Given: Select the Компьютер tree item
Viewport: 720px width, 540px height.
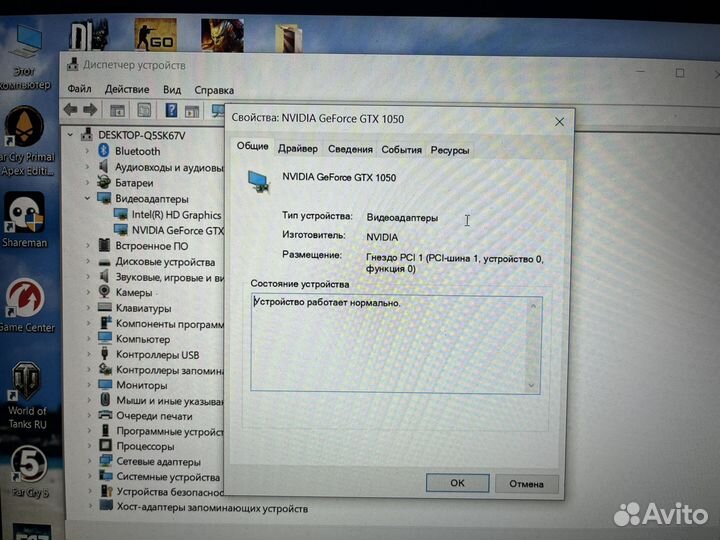Looking at the screenshot, I should pyautogui.click(x=143, y=339).
